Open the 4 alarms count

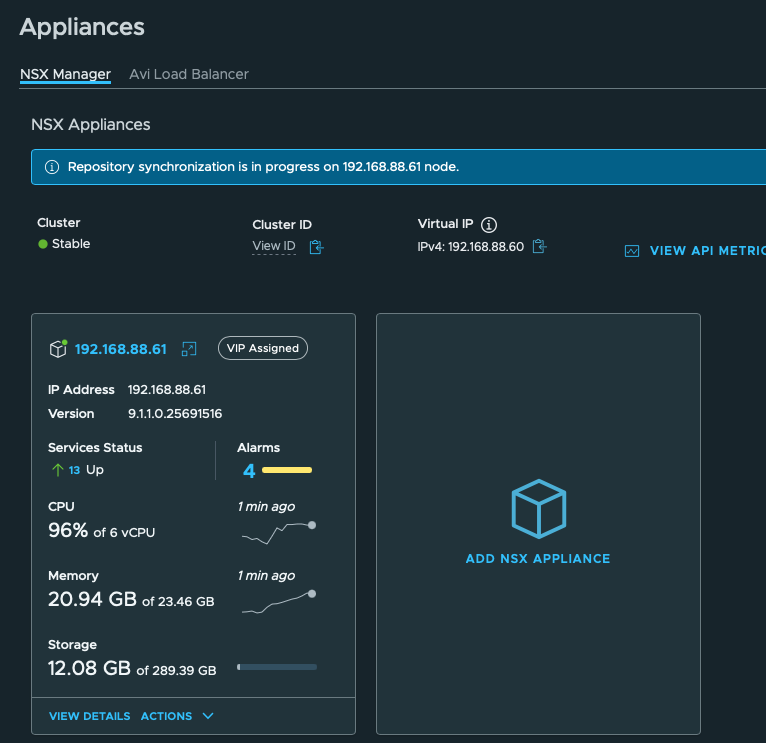[x=249, y=471]
